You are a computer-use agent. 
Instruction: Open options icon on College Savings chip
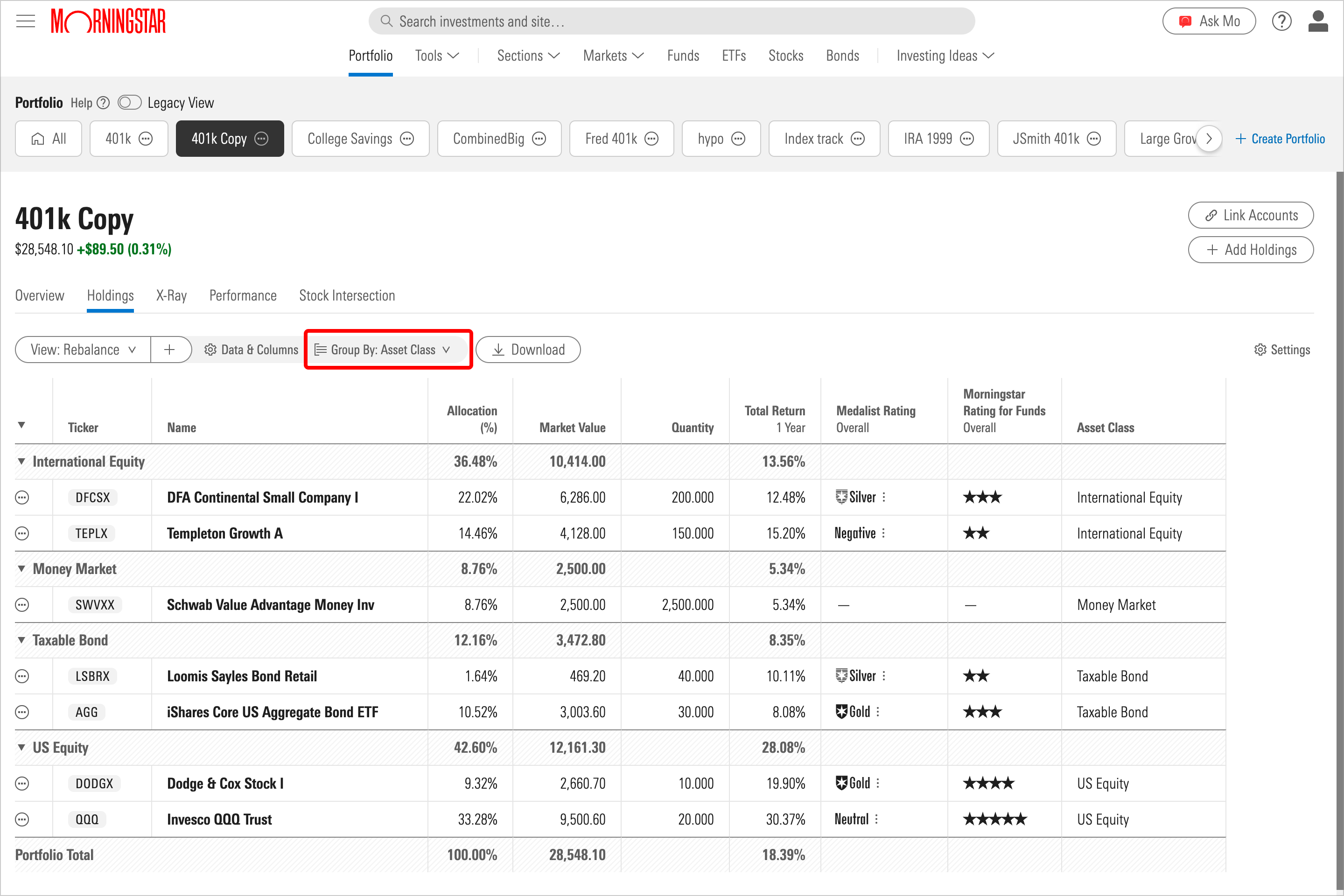(407, 139)
